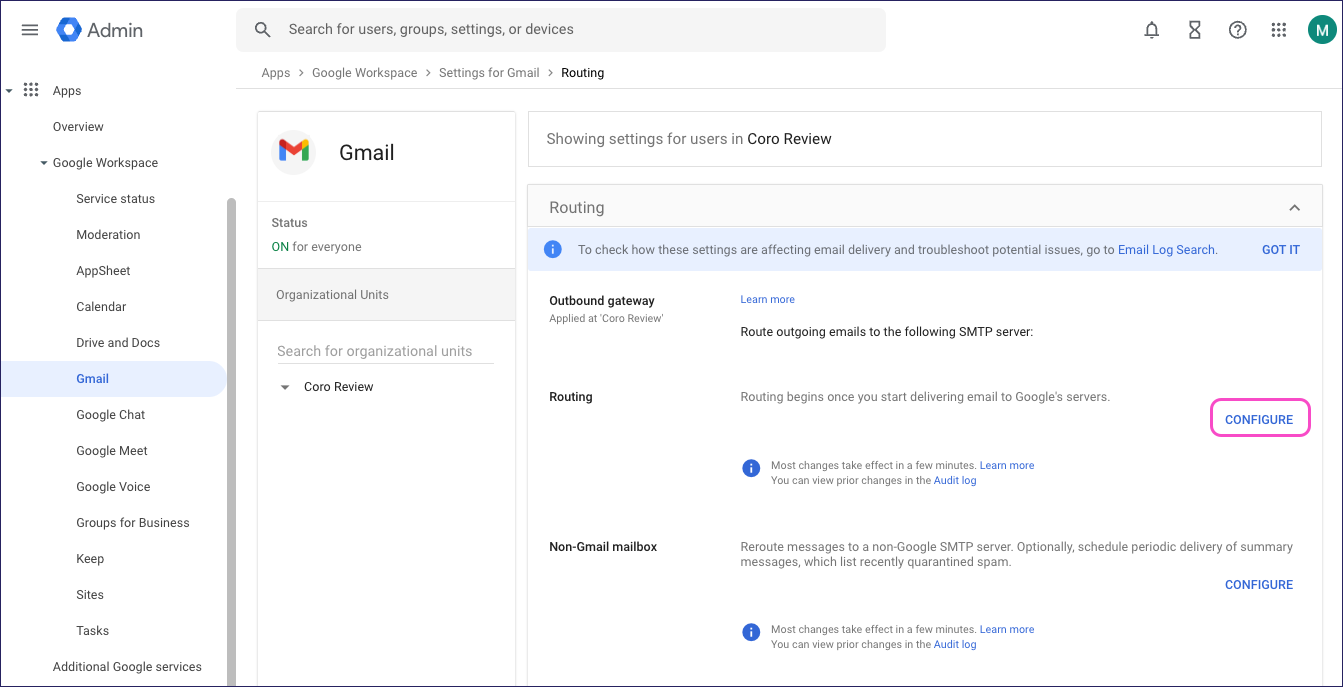
Task: Click CONFIGURE for Non-Gmail mailbox
Action: coord(1259,585)
